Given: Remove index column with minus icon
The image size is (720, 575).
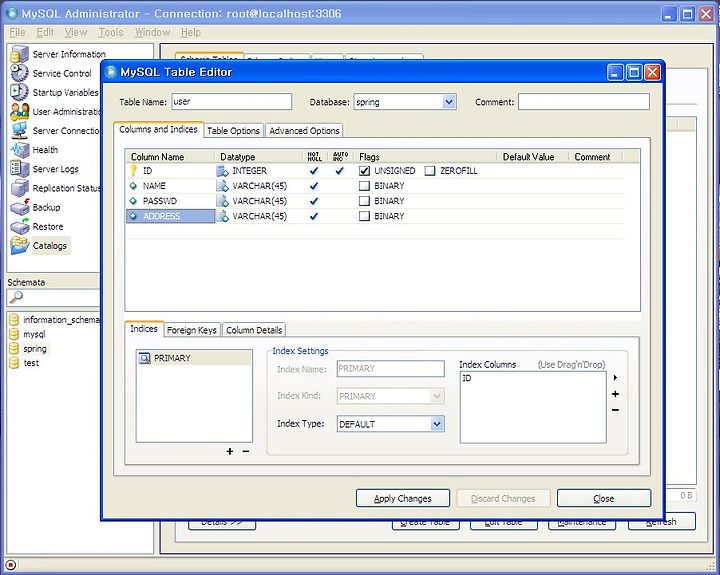Looking at the screenshot, I should click(615, 410).
